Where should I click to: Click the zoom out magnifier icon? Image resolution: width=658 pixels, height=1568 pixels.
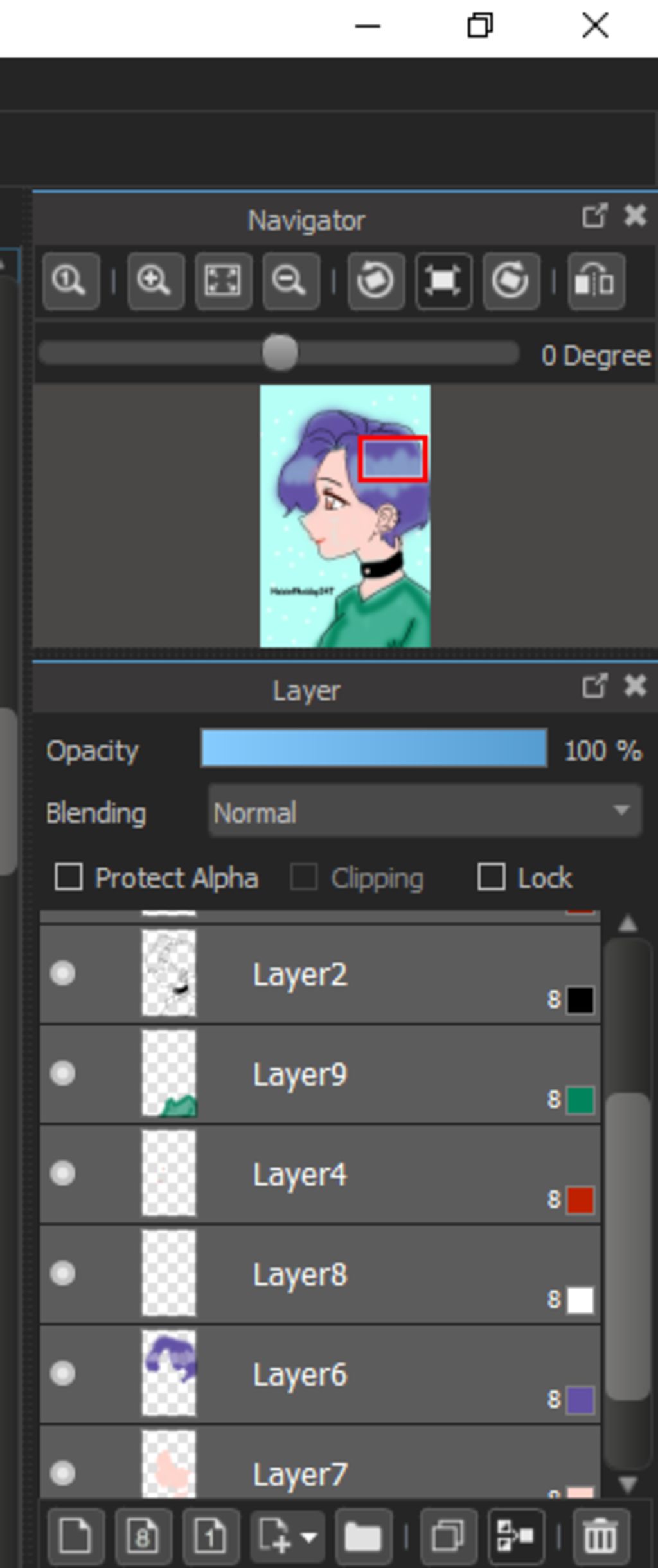tap(290, 281)
